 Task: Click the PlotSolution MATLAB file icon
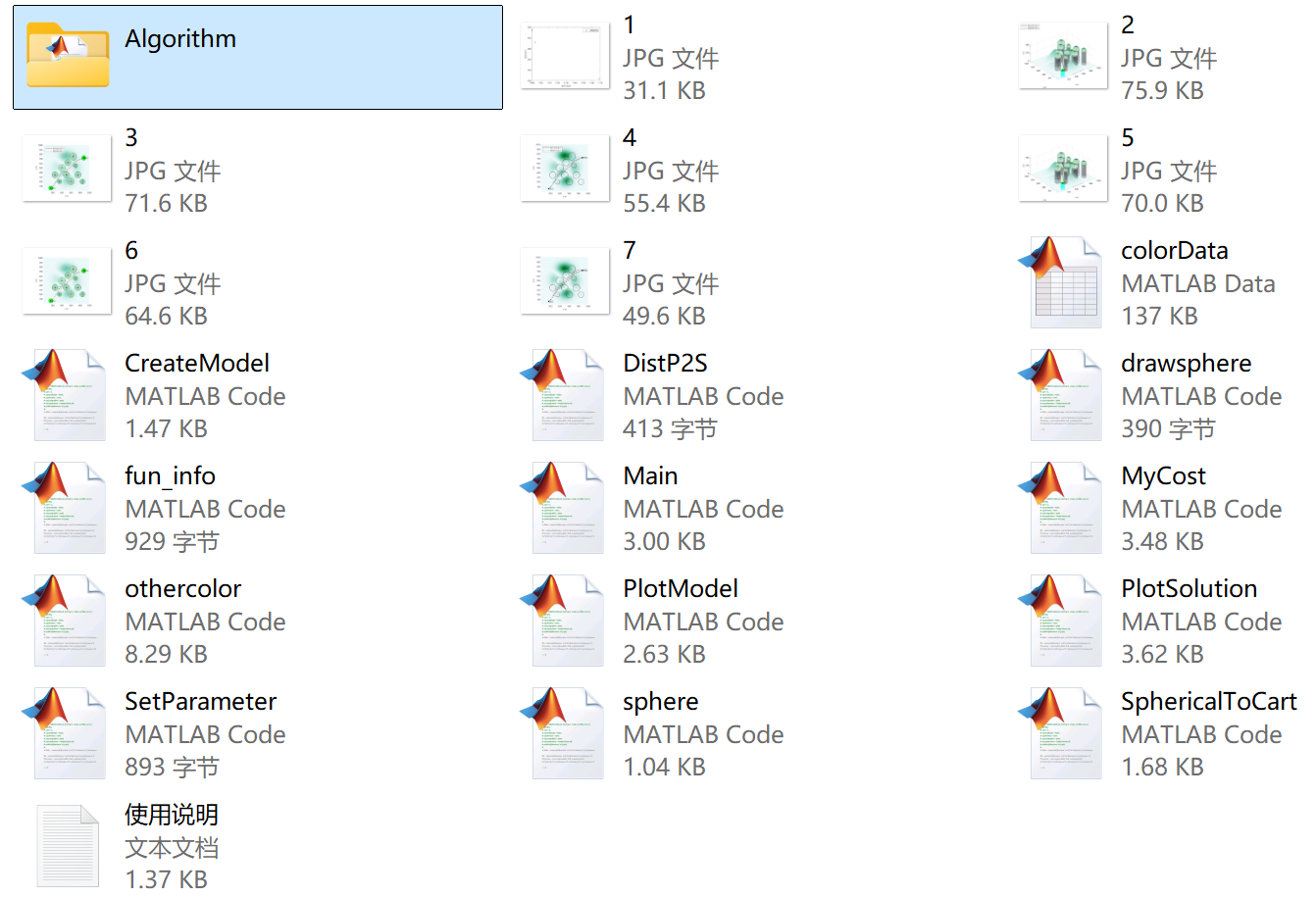(1064, 621)
